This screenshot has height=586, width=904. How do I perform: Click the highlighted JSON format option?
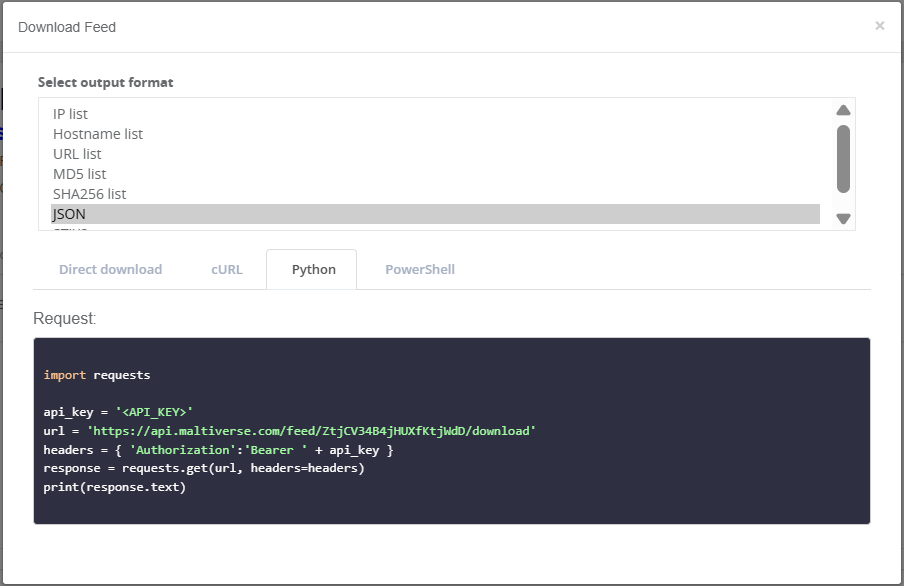click(x=70, y=214)
